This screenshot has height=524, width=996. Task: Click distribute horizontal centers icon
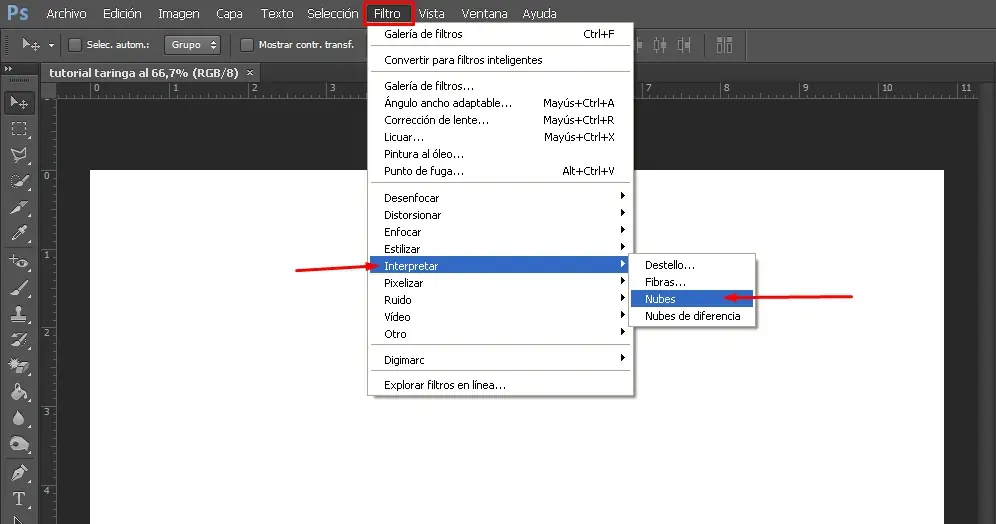pyautogui.click(x=660, y=45)
